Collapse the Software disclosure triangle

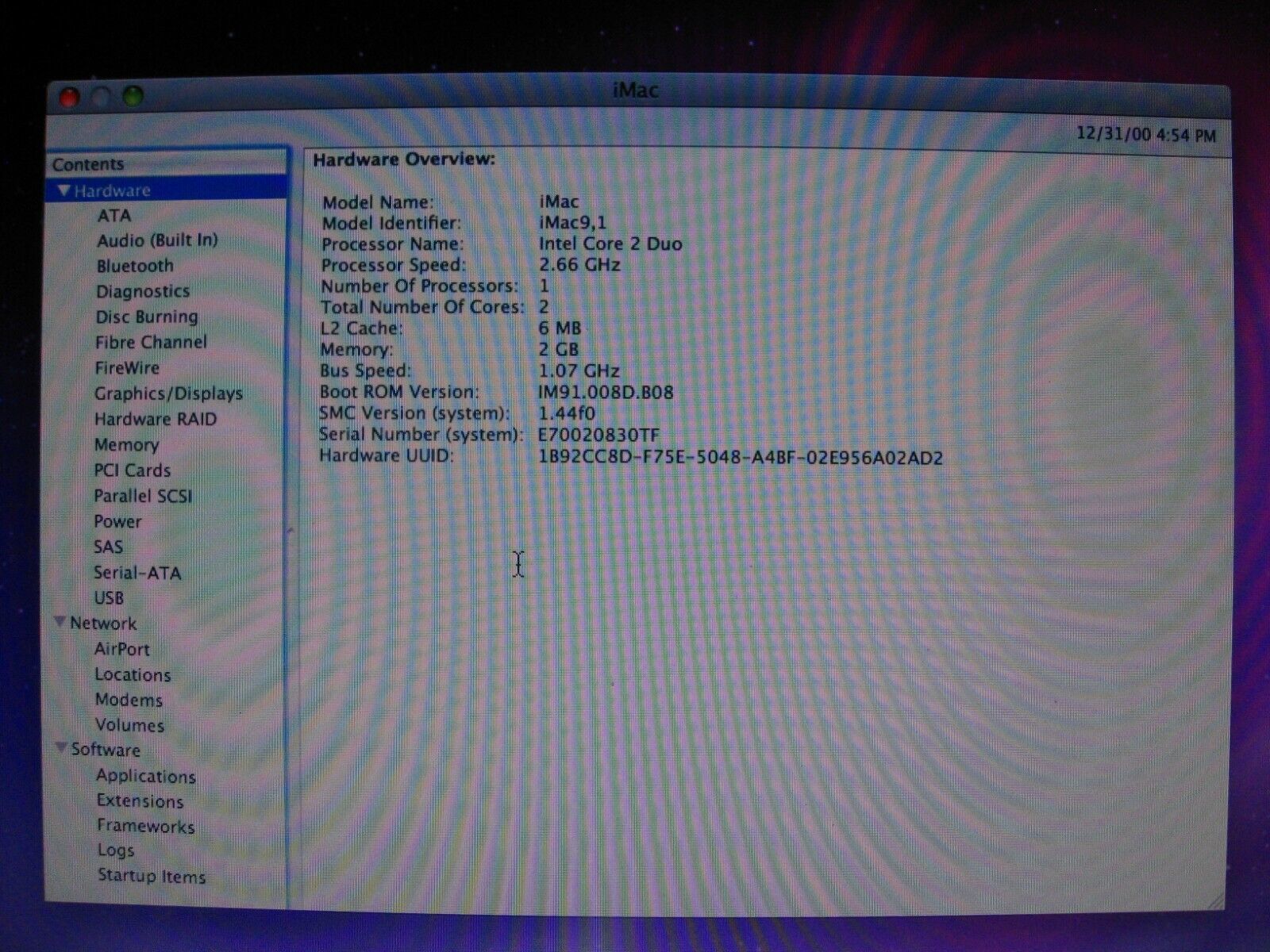[61, 748]
